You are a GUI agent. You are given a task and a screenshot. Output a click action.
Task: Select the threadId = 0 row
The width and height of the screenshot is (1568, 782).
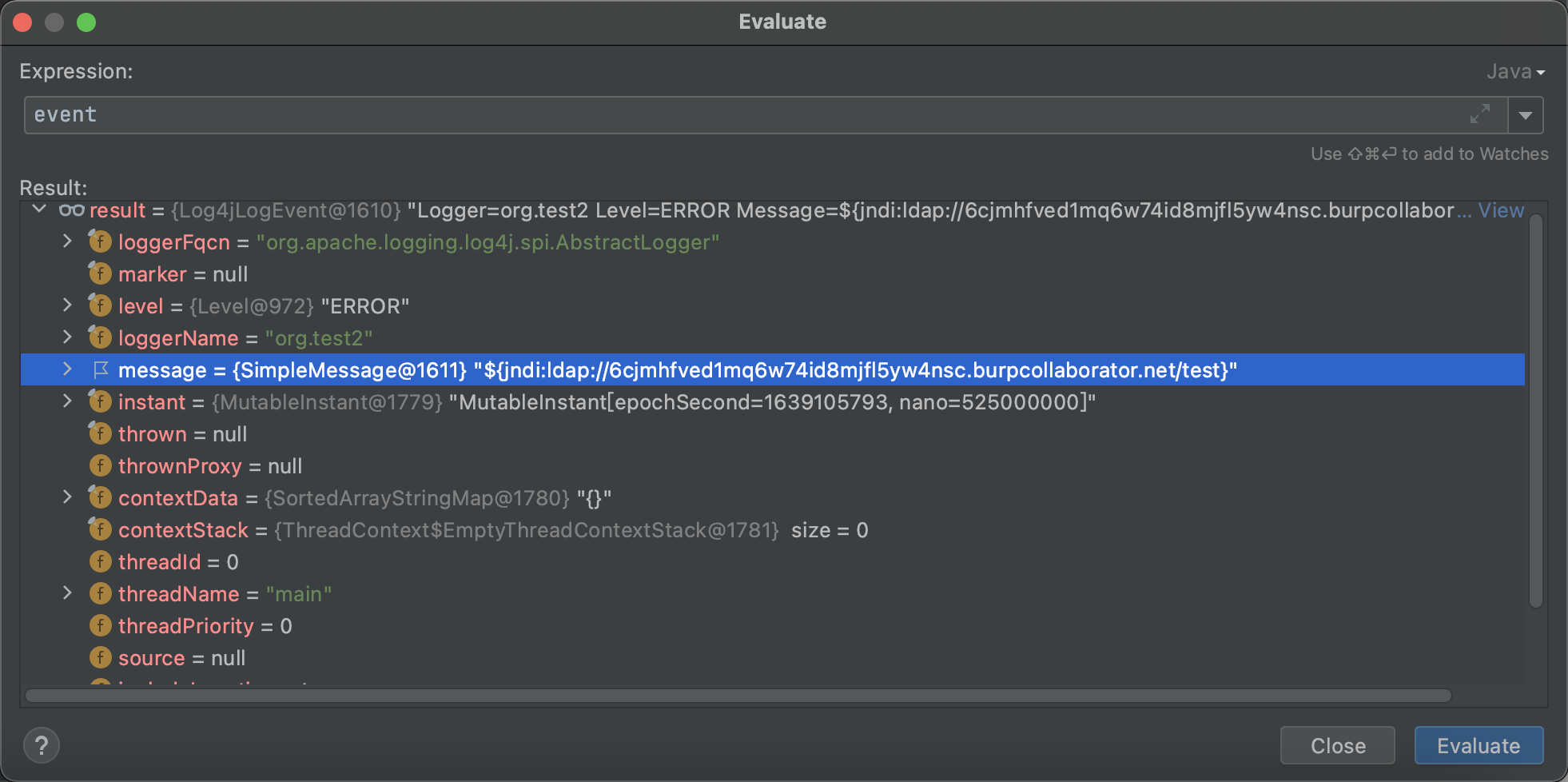coord(772,561)
